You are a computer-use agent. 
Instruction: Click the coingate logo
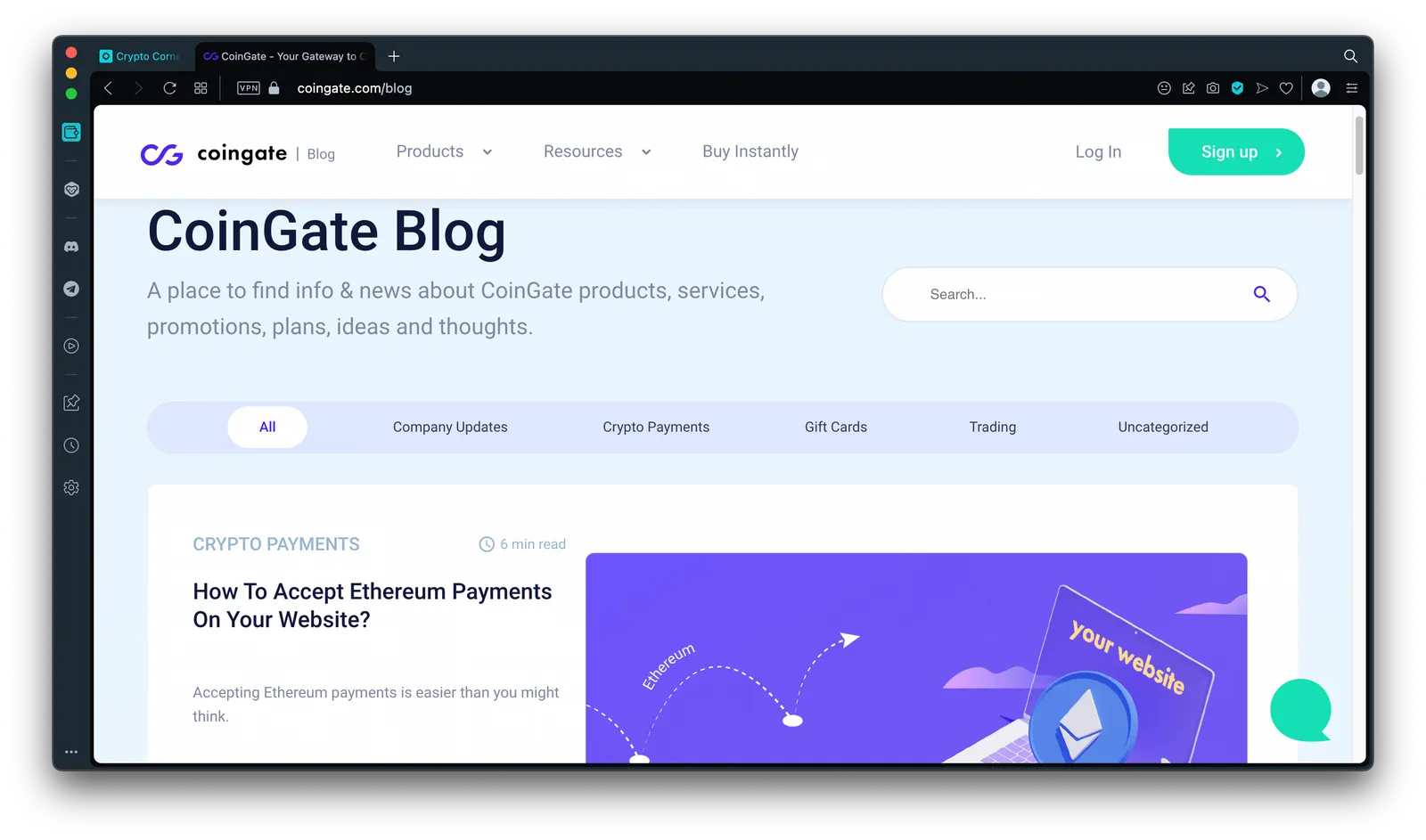[x=214, y=153]
